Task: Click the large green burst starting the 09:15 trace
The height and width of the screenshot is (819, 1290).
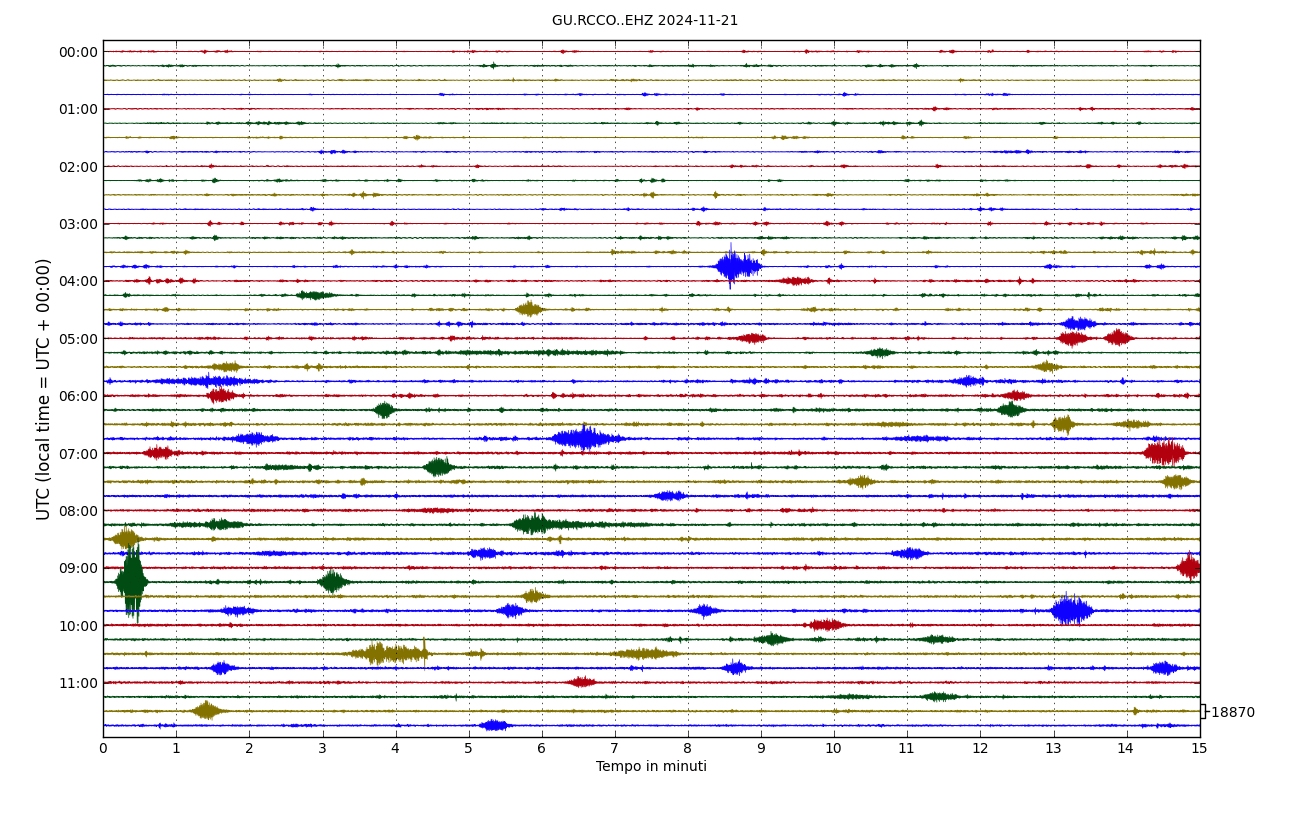Action: (x=132, y=581)
